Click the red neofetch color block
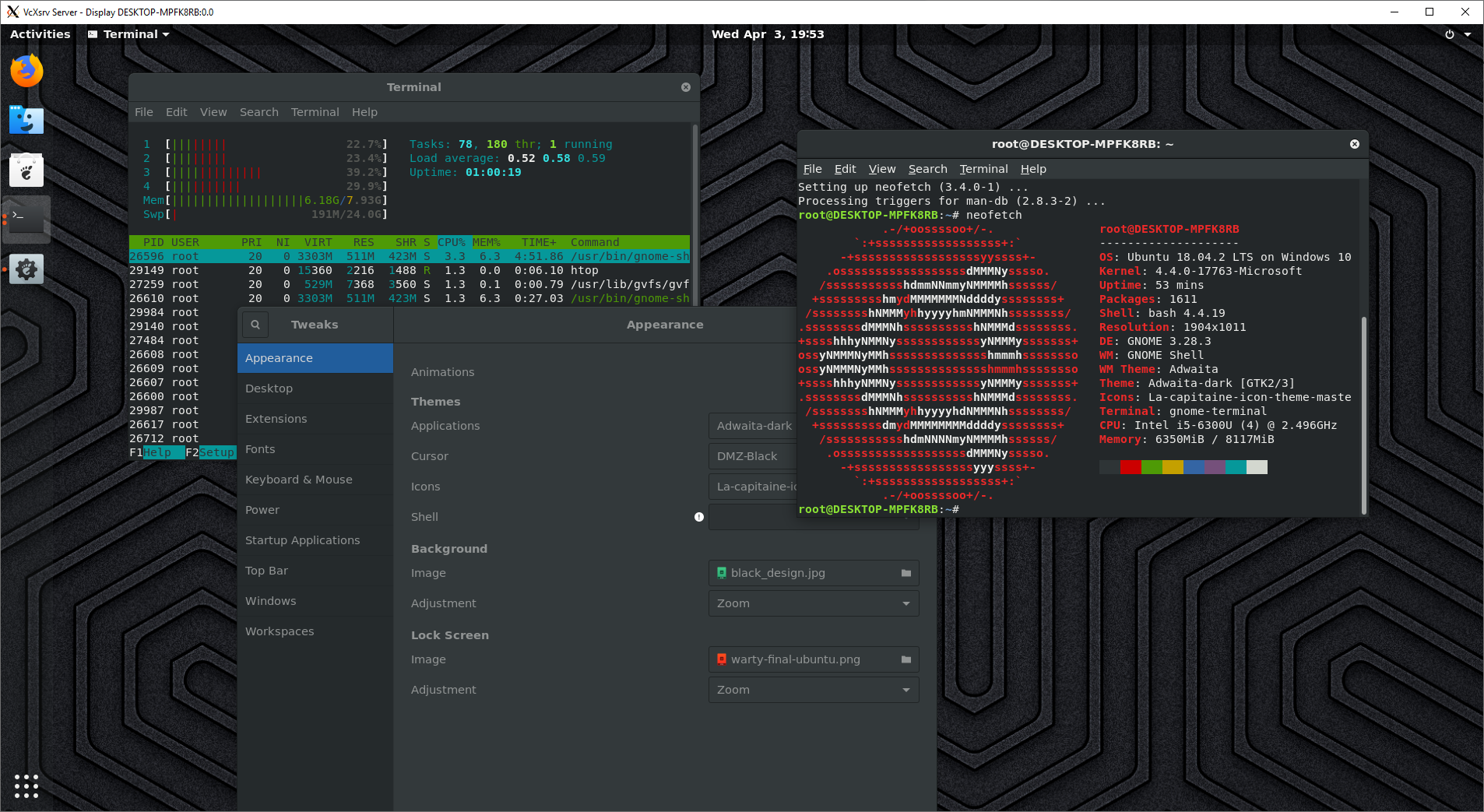This screenshot has height=812, width=1484. pos(1130,467)
